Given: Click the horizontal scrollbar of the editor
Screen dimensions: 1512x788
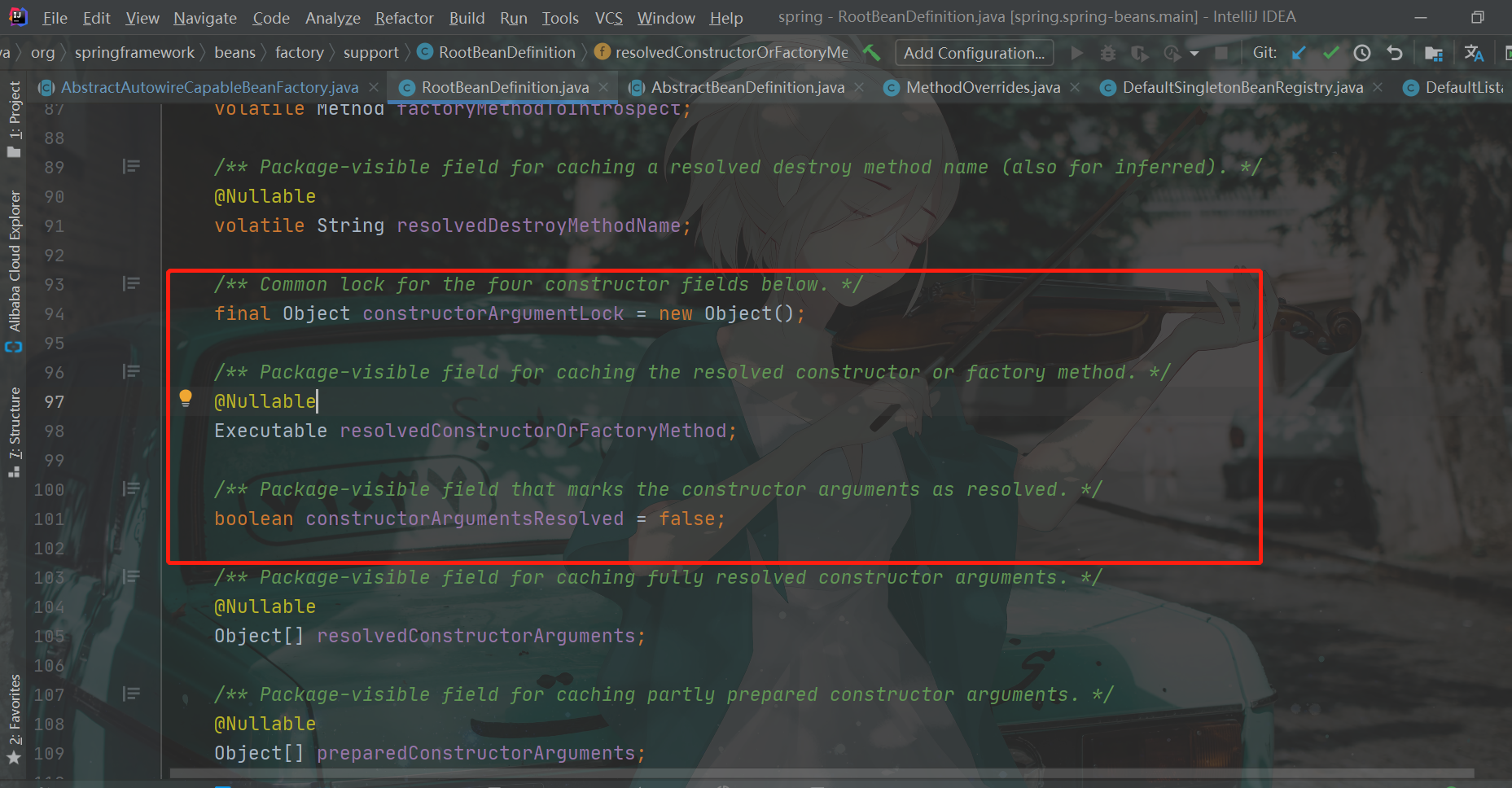Looking at the screenshot, I should (822, 773).
